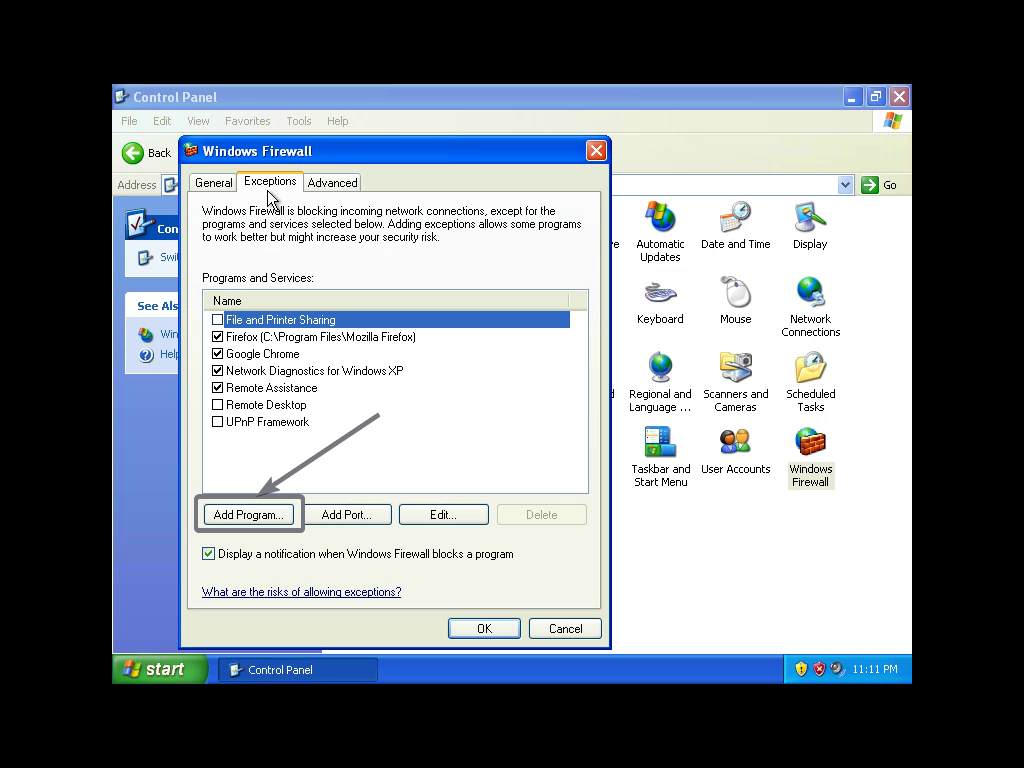Uncheck Remote Assistance exception
Viewport: 1024px width, 768px height.
point(217,388)
